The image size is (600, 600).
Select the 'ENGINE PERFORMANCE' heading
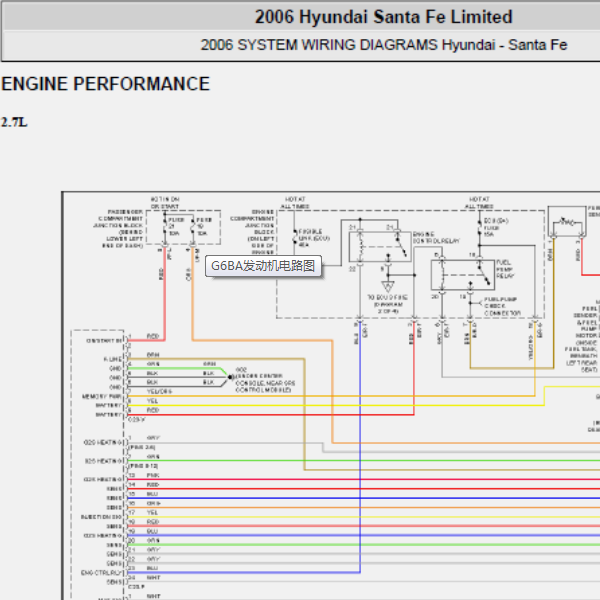tap(106, 84)
